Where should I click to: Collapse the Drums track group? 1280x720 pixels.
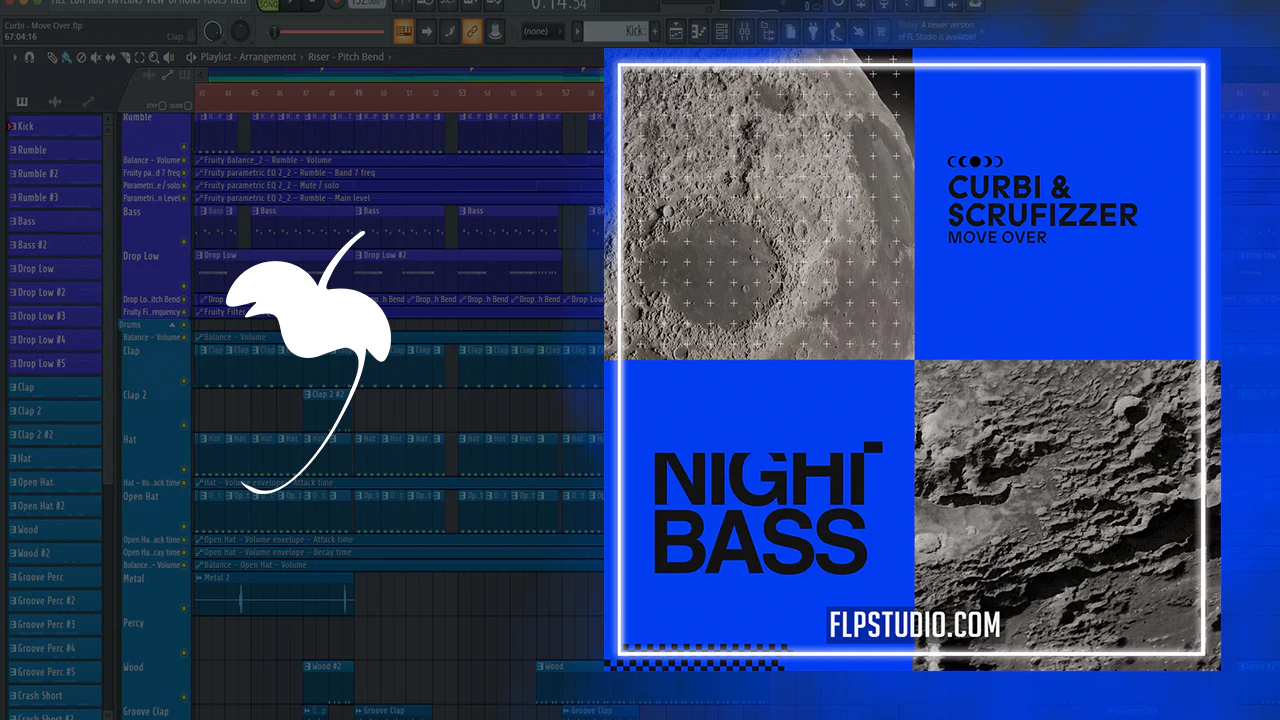click(x=172, y=325)
